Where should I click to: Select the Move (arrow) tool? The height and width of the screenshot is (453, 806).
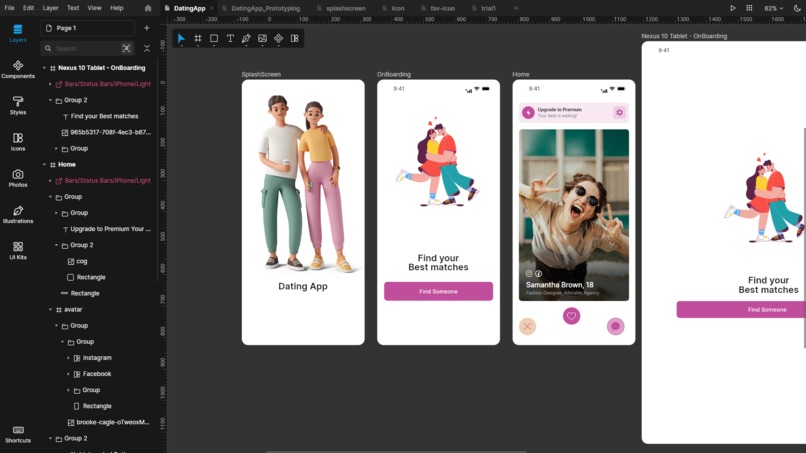coord(181,39)
